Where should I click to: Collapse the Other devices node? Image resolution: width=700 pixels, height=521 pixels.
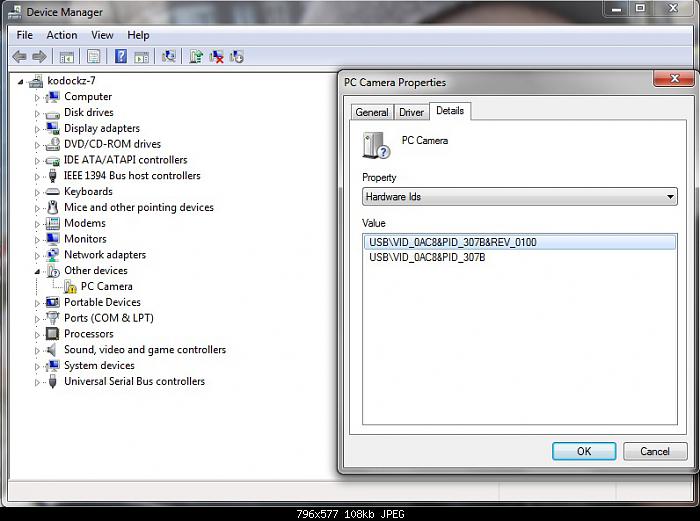click(x=38, y=271)
